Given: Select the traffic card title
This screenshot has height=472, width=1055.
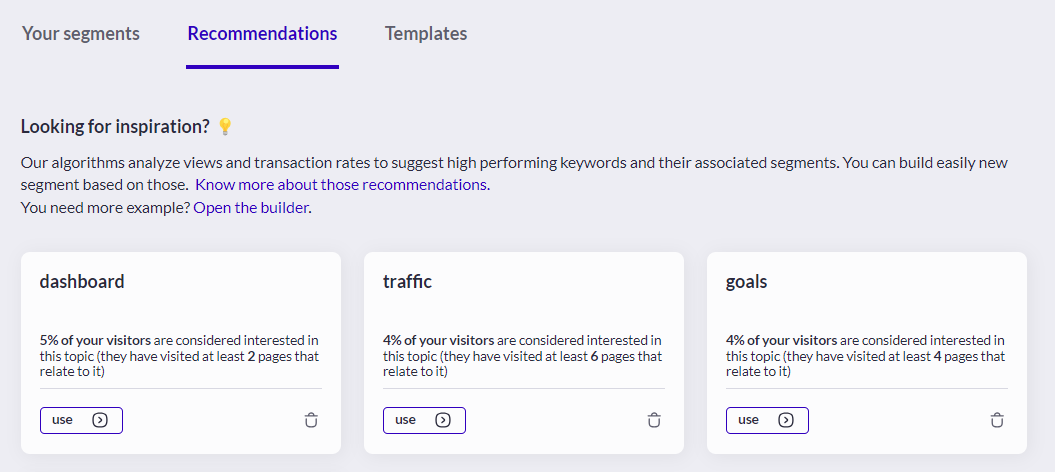Looking at the screenshot, I should pos(408,281).
